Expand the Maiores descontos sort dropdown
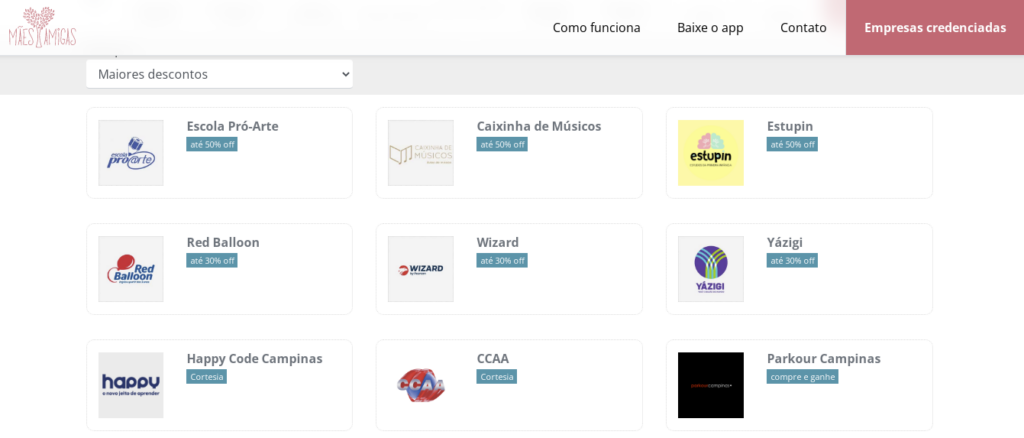Image resolution: width=1024 pixels, height=438 pixels. [219, 74]
